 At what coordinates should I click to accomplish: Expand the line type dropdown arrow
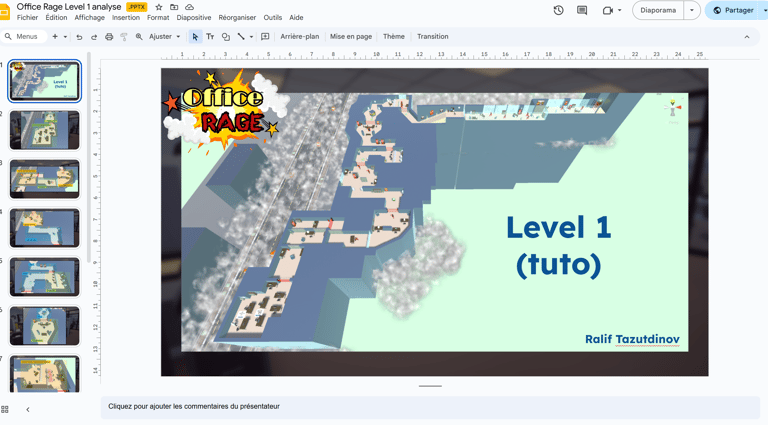251,37
